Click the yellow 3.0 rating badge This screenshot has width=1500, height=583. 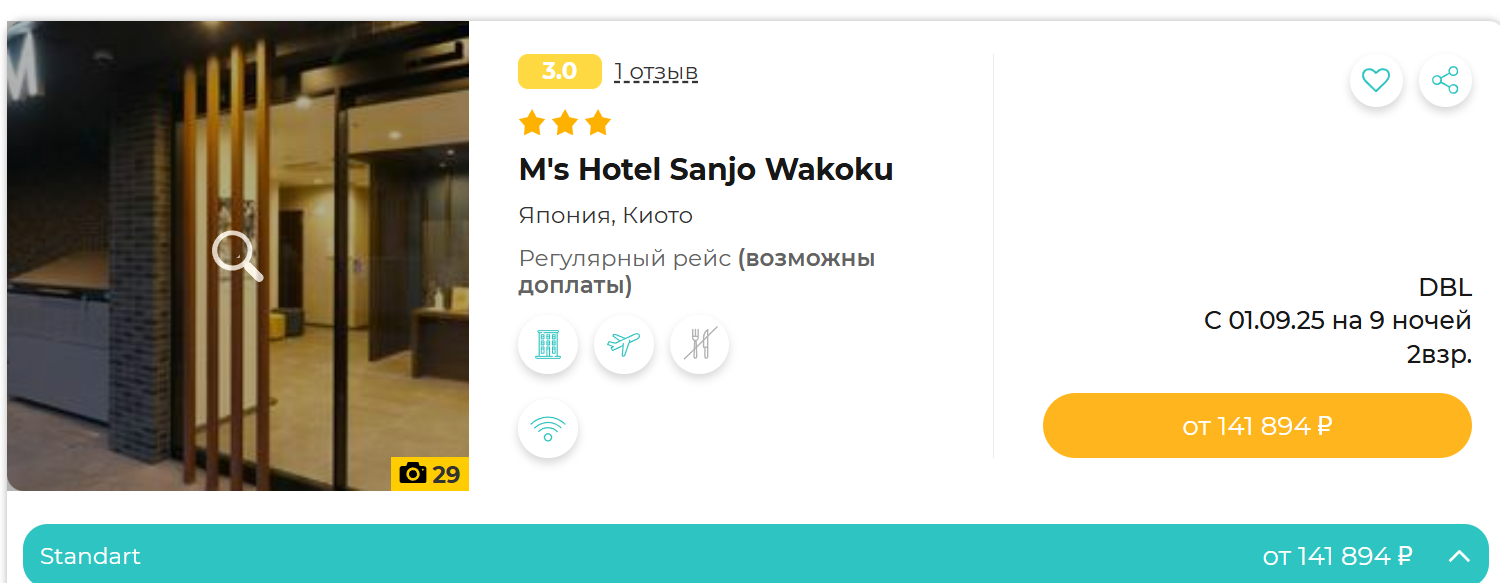[560, 71]
